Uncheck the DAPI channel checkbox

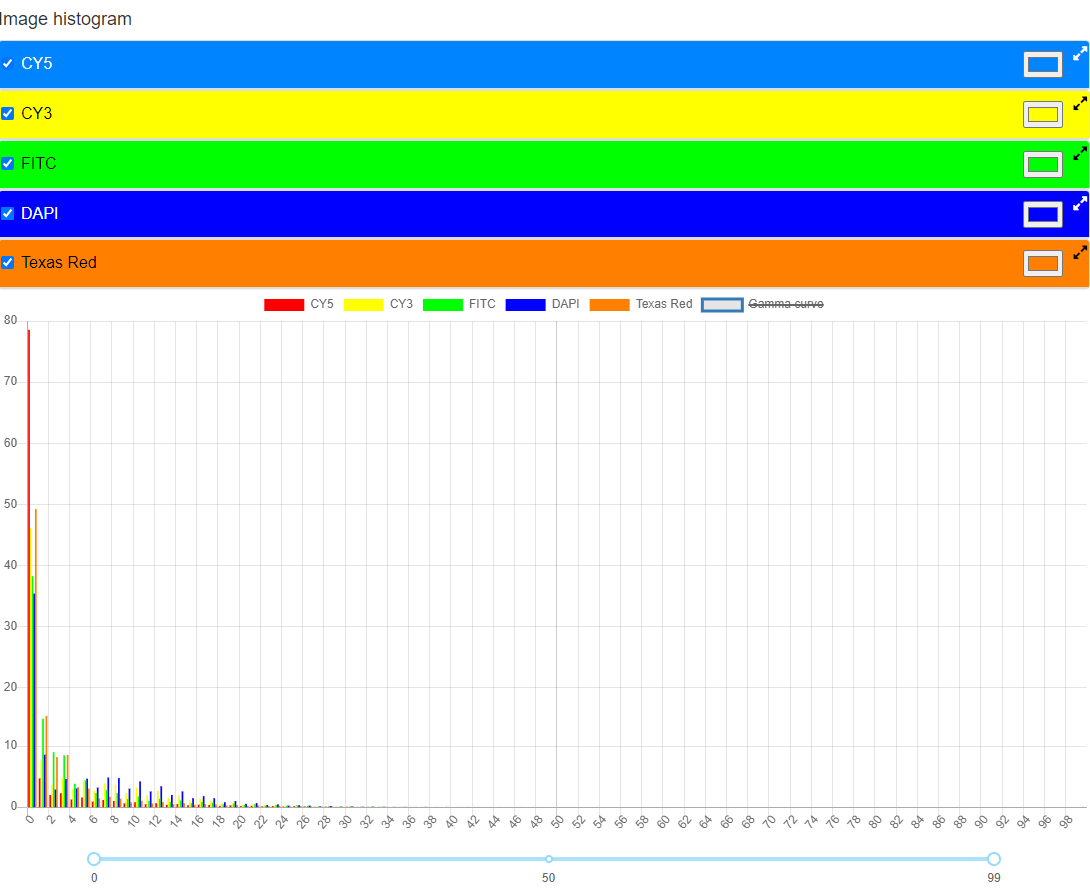[x=8, y=213]
